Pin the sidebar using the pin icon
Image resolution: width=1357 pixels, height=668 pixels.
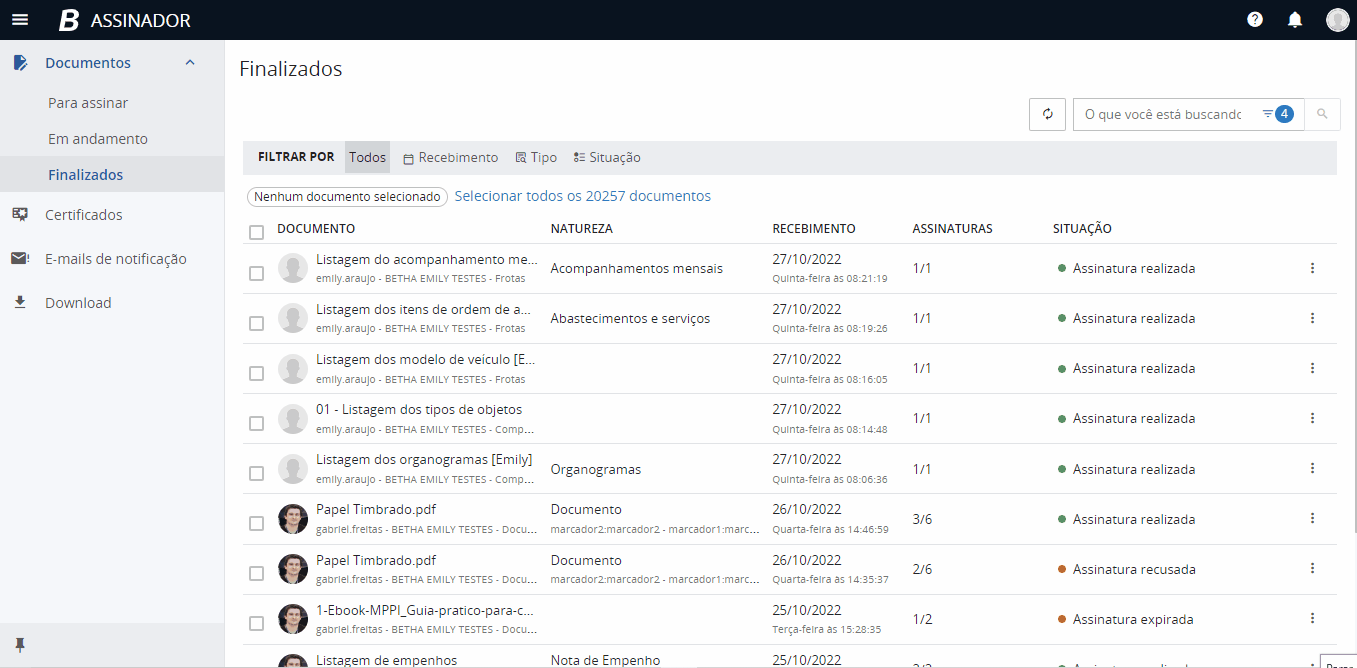coord(20,643)
